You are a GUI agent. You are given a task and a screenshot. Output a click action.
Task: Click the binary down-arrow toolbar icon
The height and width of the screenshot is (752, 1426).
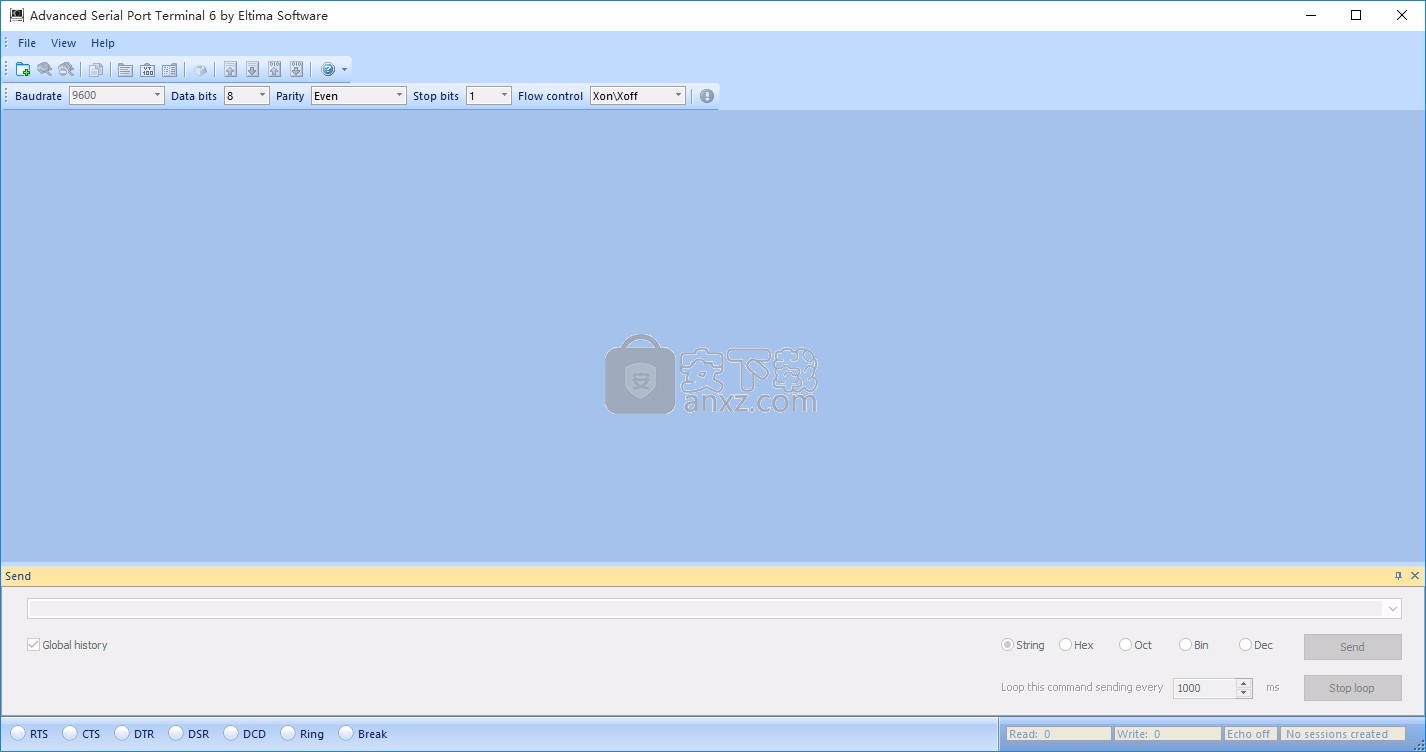pyautogui.click(x=296, y=69)
